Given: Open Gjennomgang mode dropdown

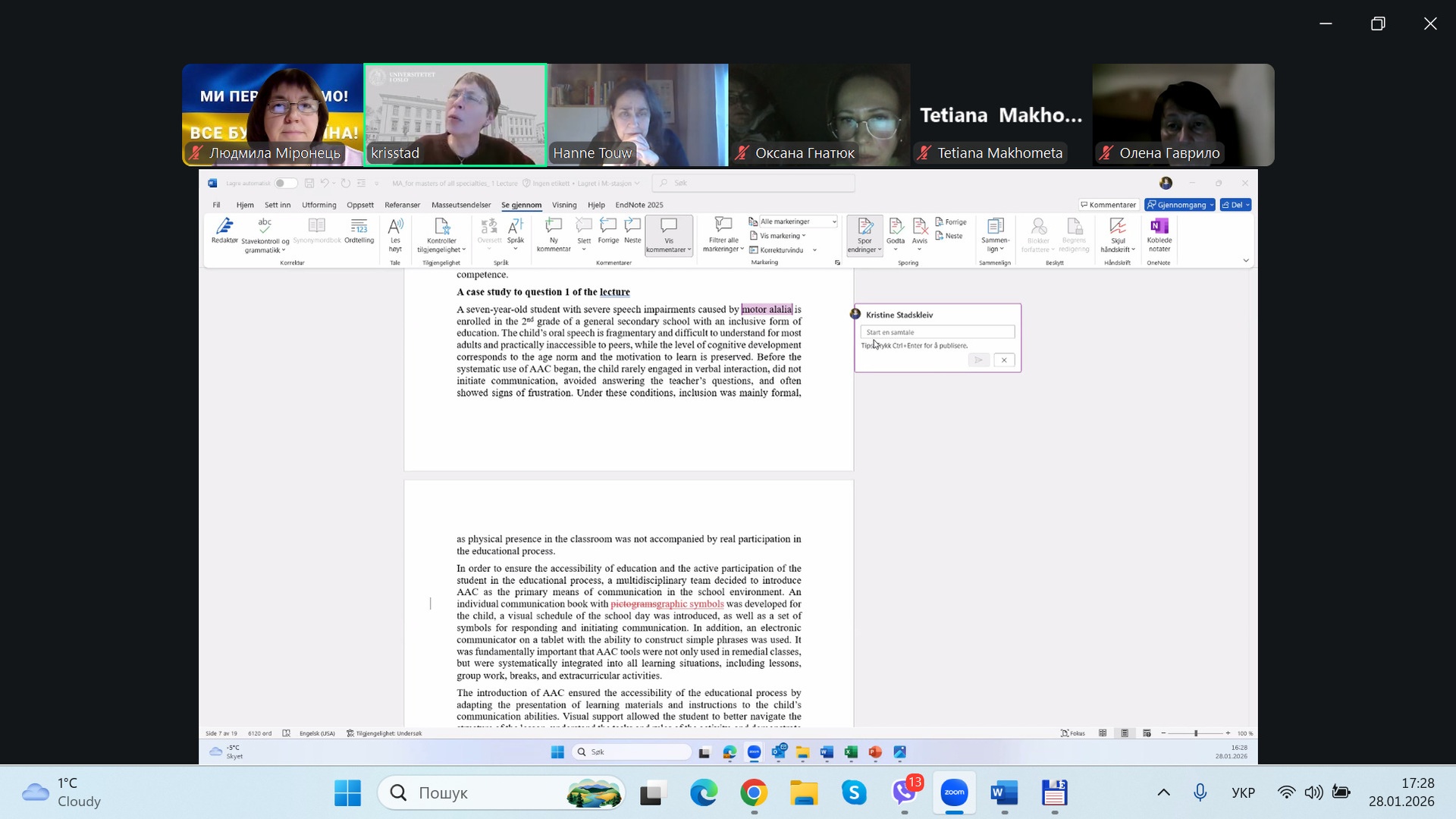Looking at the screenshot, I should 1180,205.
